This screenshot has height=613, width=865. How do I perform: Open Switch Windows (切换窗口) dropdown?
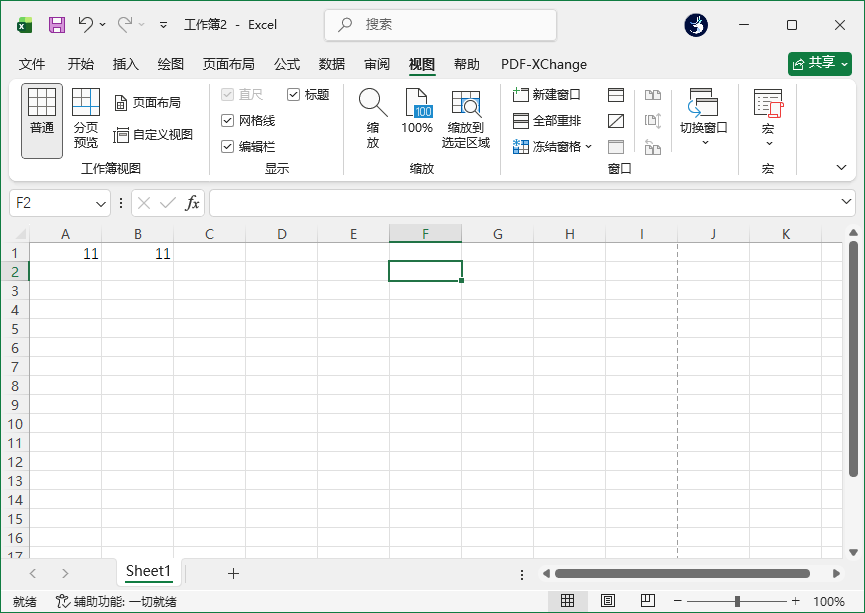click(x=704, y=118)
